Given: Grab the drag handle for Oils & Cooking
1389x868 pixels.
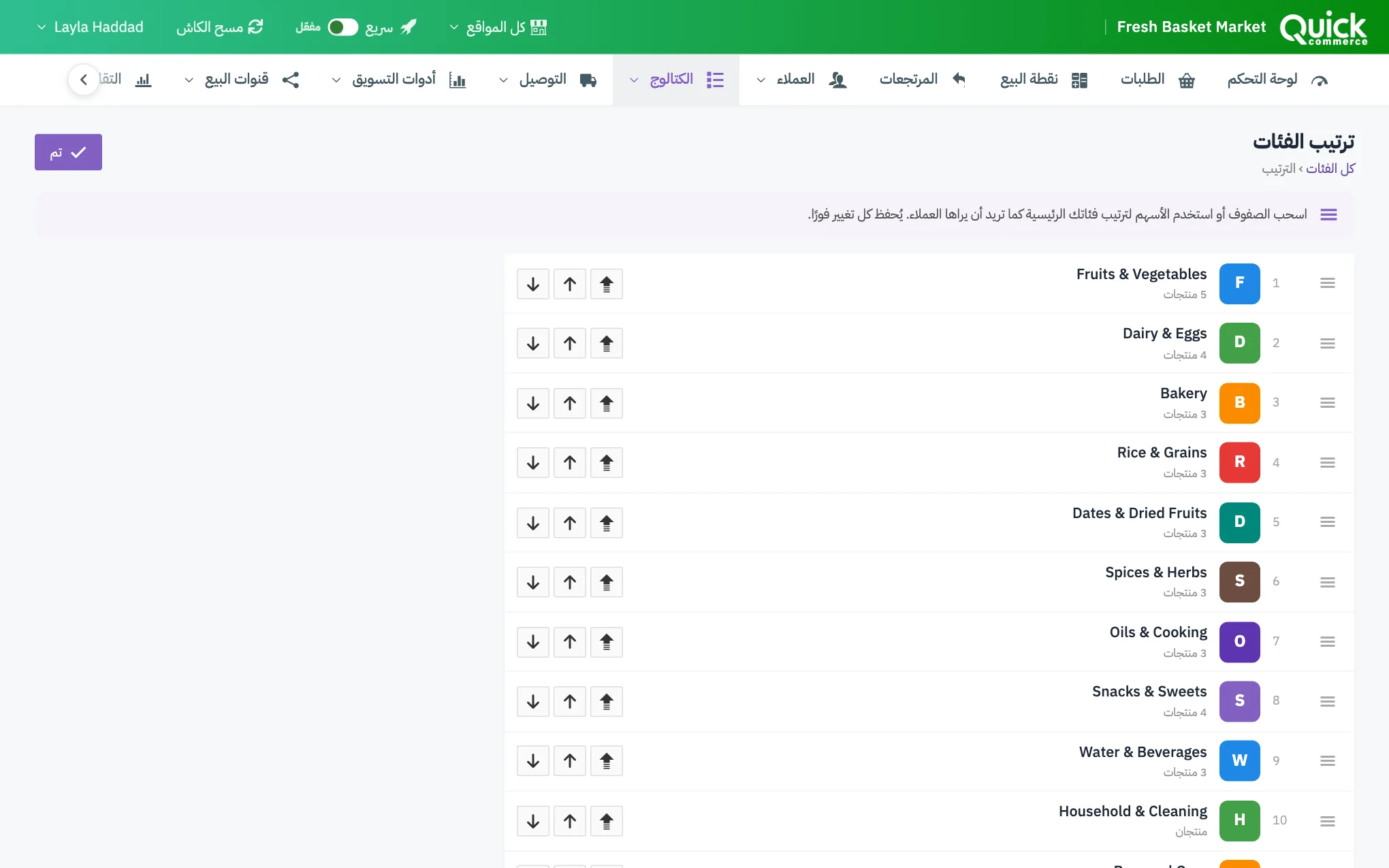Looking at the screenshot, I should coord(1327,642).
